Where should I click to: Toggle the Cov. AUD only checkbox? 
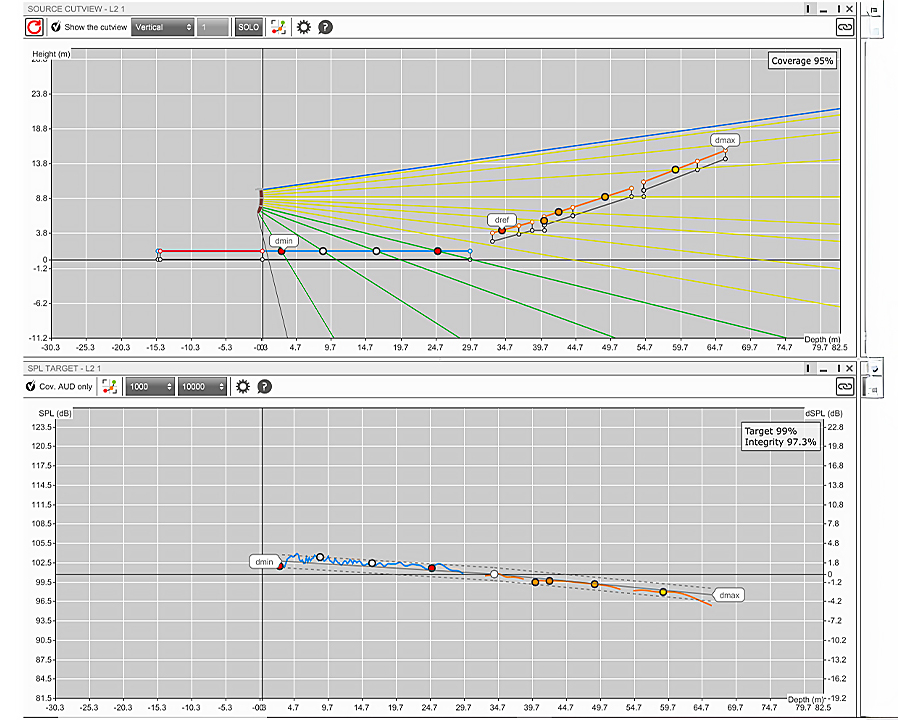pos(30,386)
